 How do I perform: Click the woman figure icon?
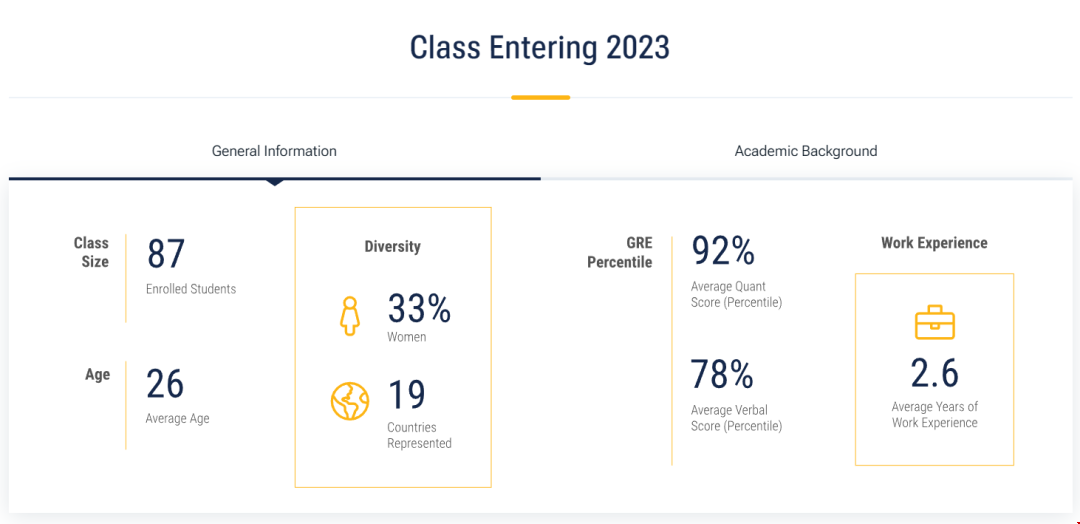[349, 315]
